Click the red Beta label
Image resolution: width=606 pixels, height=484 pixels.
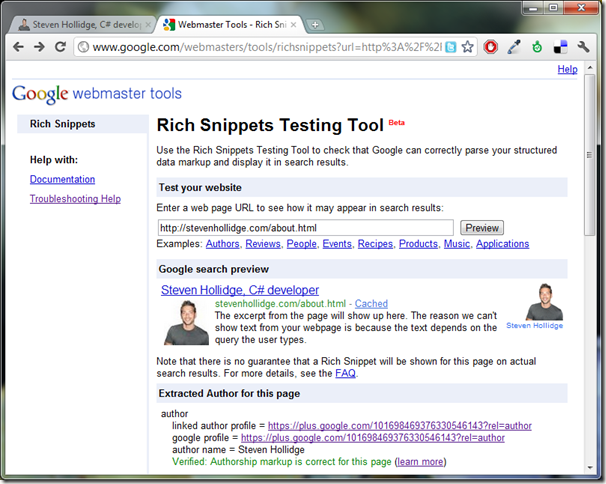tap(397, 123)
